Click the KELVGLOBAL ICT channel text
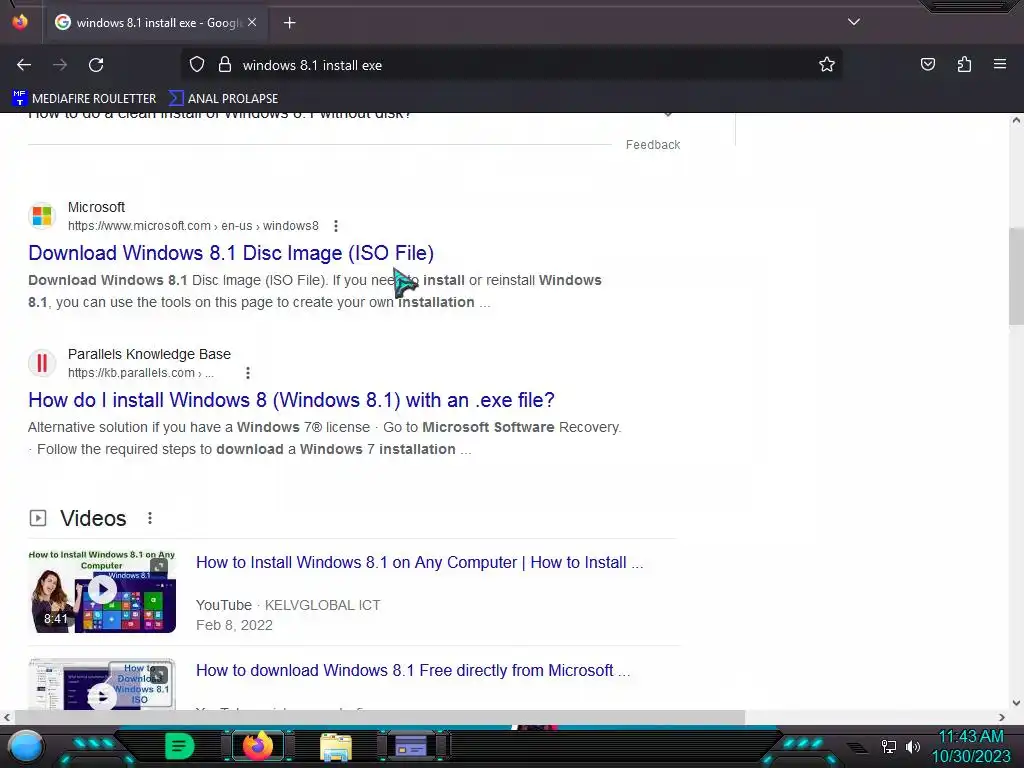The height and width of the screenshot is (768, 1024). 323,605
